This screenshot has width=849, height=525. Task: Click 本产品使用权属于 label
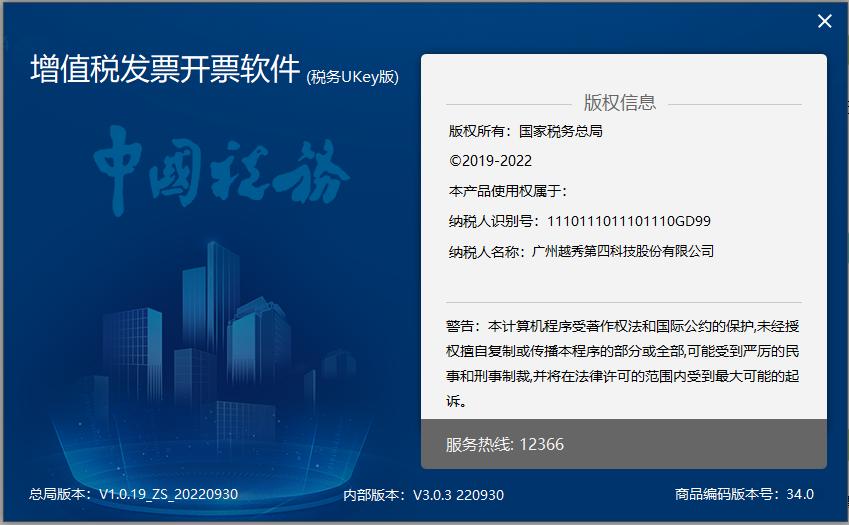click(x=507, y=191)
